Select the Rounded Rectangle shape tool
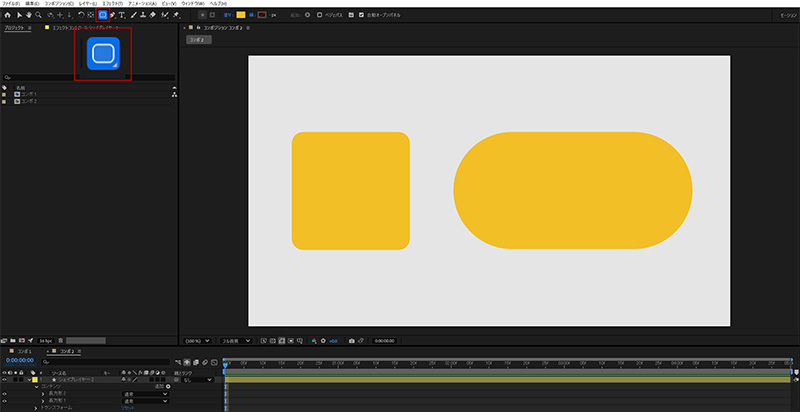 (x=104, y=16)
